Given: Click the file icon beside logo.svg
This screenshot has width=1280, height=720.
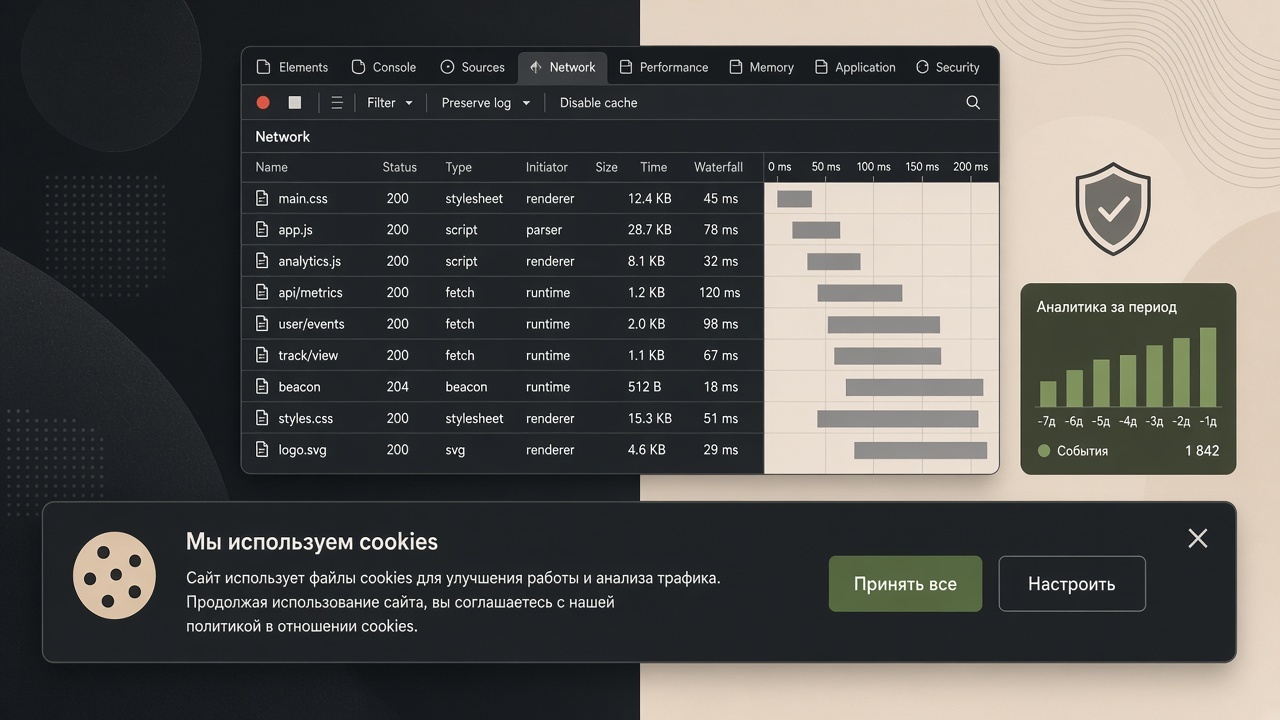Looking at the screenshot, I should [262, 450].
